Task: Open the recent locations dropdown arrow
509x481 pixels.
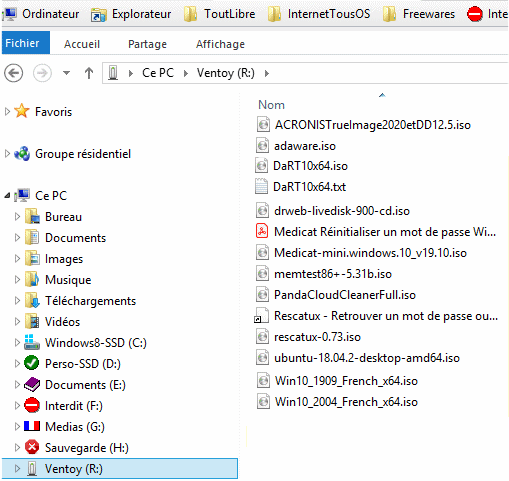Action: click(66, 73)
